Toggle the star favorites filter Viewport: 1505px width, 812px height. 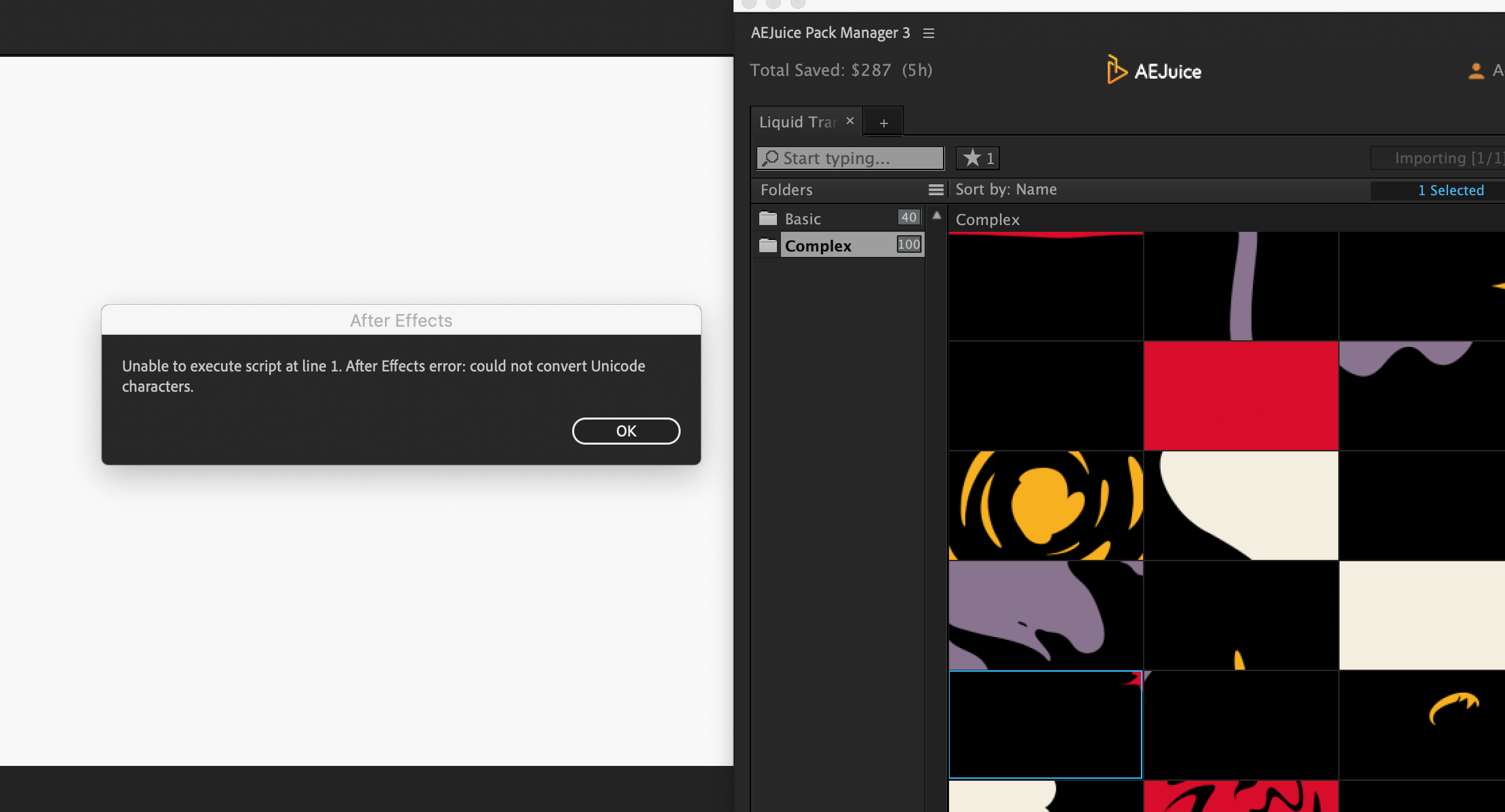[978, 158]
